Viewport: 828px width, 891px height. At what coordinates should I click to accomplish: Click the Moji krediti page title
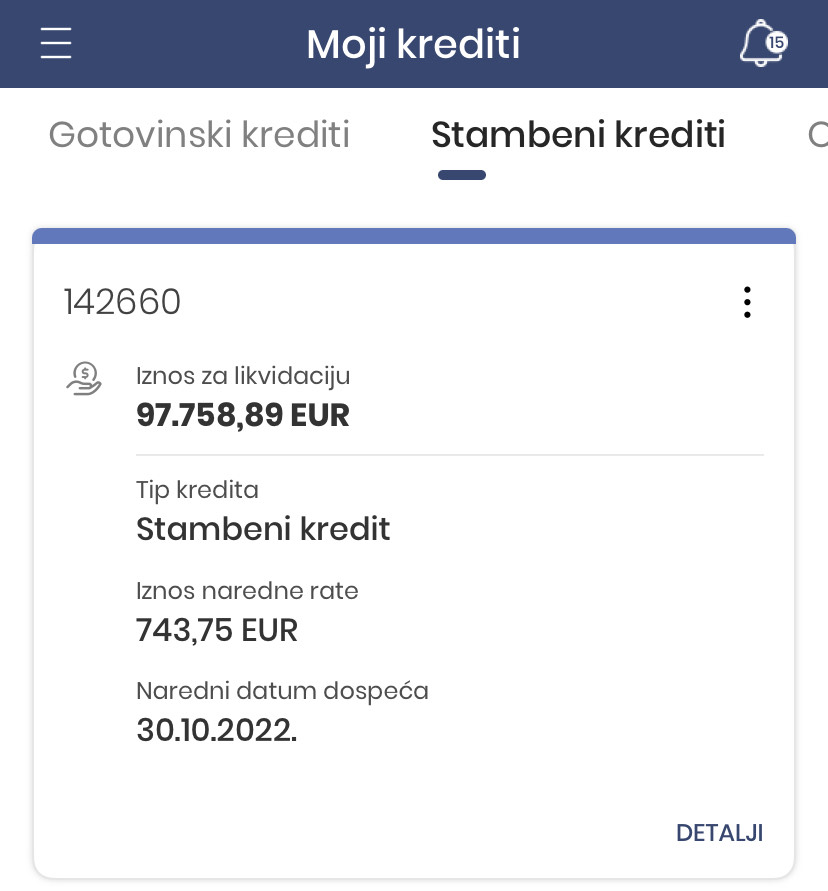pos(413,44)
